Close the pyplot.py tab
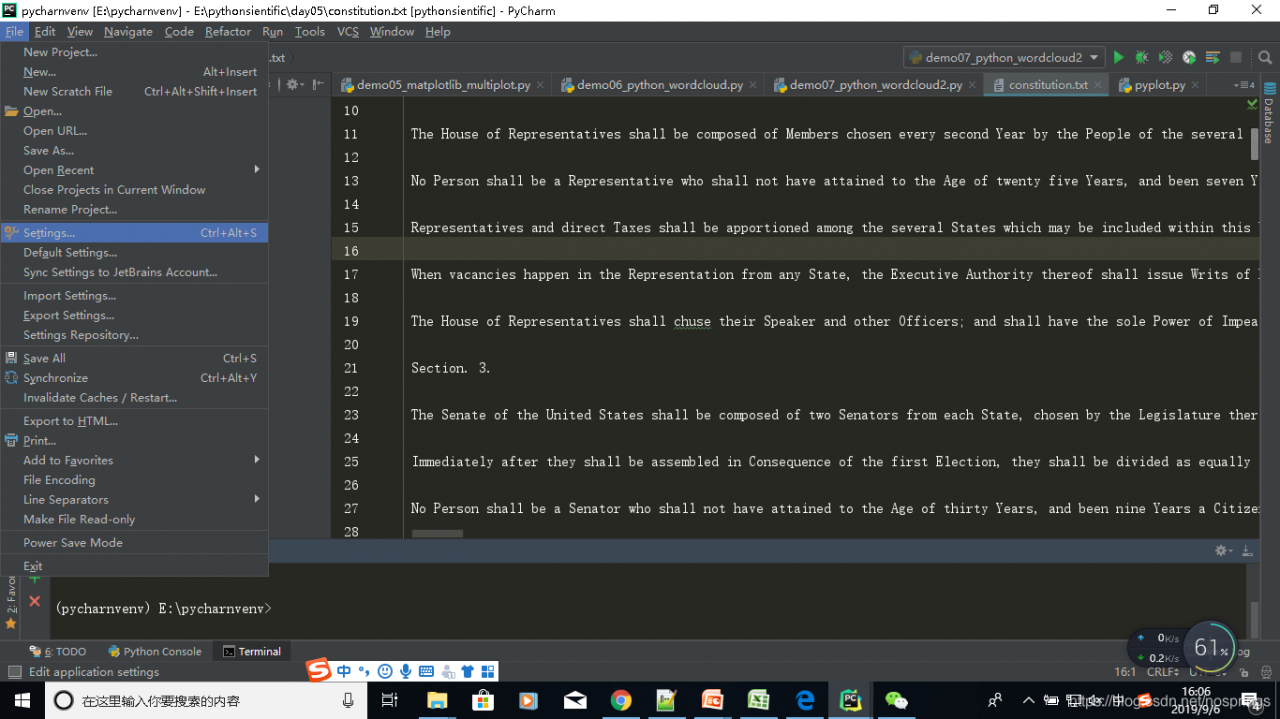1280x719 pixels. [x=1197, y=85]
